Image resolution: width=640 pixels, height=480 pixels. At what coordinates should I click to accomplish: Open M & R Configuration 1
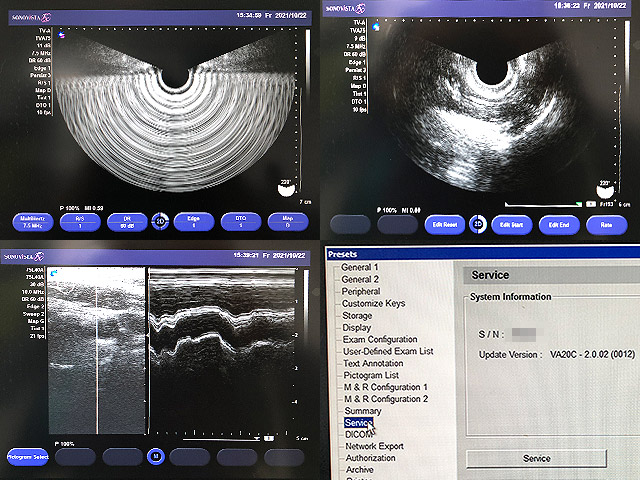point(386,387)
